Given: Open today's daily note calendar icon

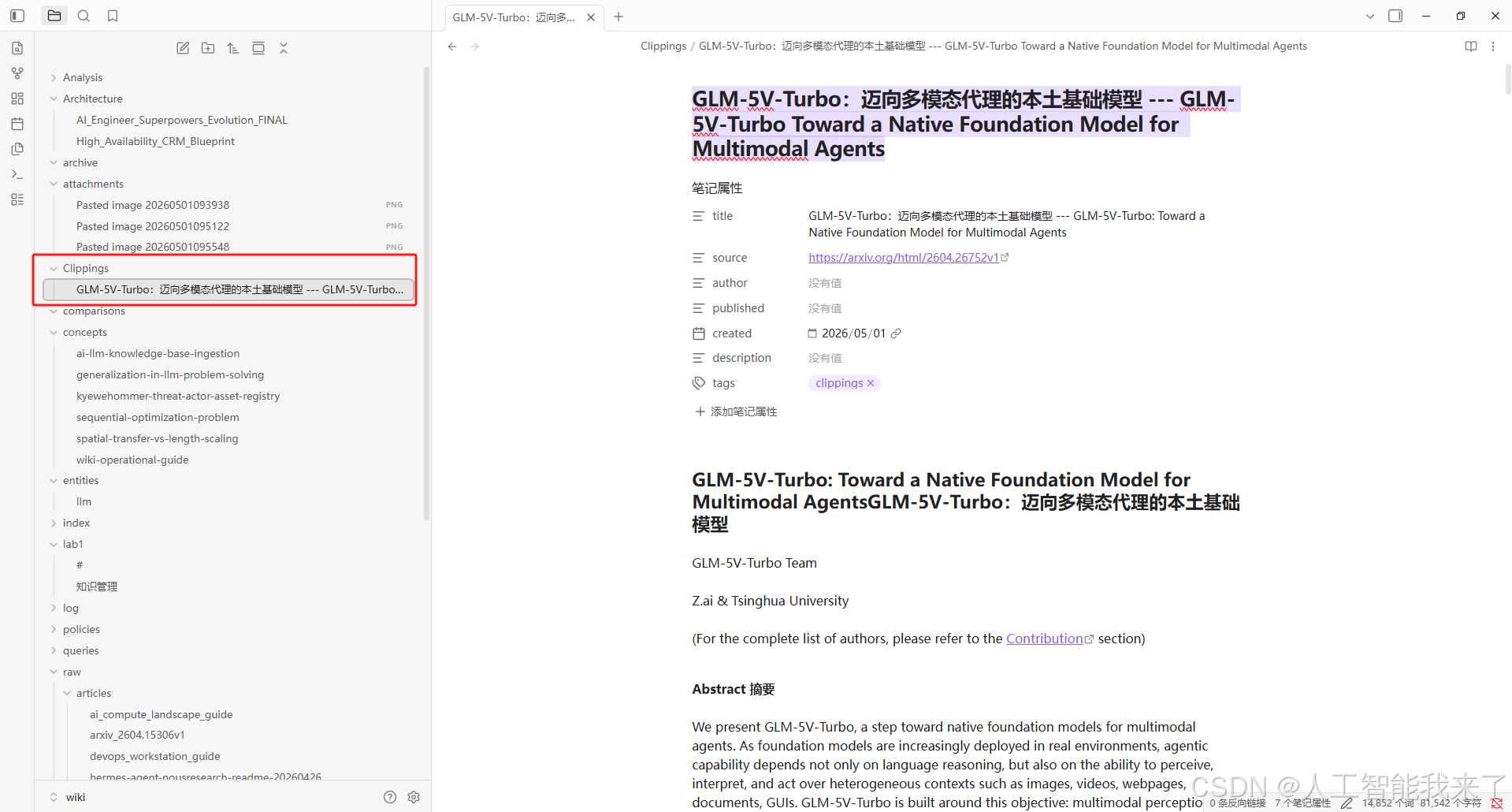Looking at the screenshot, I should [17, 124].
